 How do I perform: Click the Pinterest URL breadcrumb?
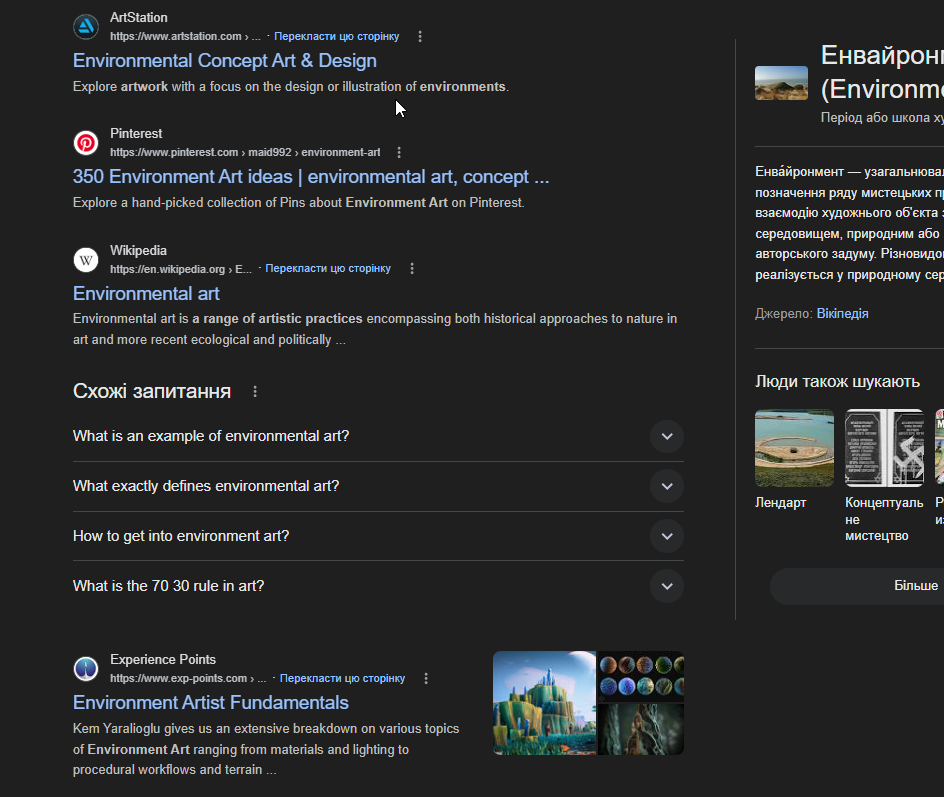click(x=245, y=153)
